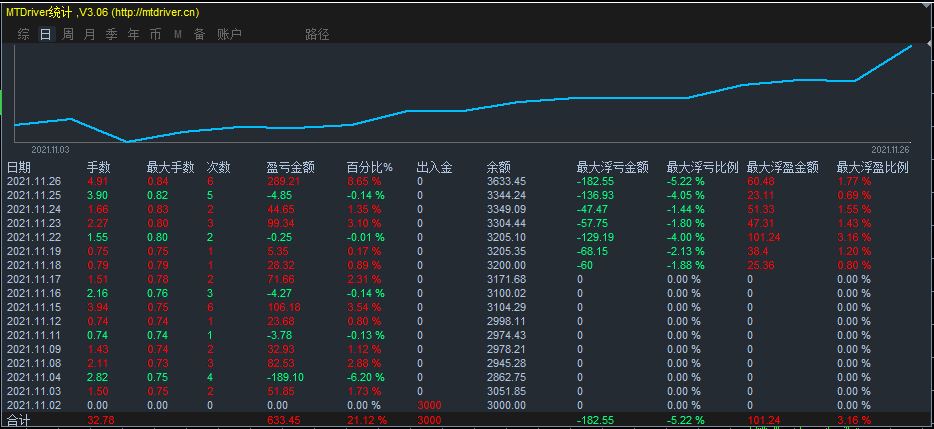
Task: Select the 2021.11.15 date cell
Action: tap(34, 307)
